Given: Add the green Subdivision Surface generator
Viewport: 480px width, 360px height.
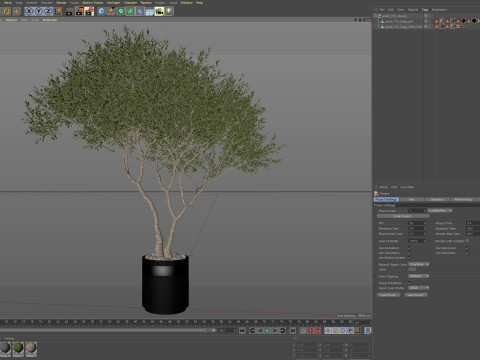Looking at the screenshot, I should pyautogui.click(x=121, y=11).
